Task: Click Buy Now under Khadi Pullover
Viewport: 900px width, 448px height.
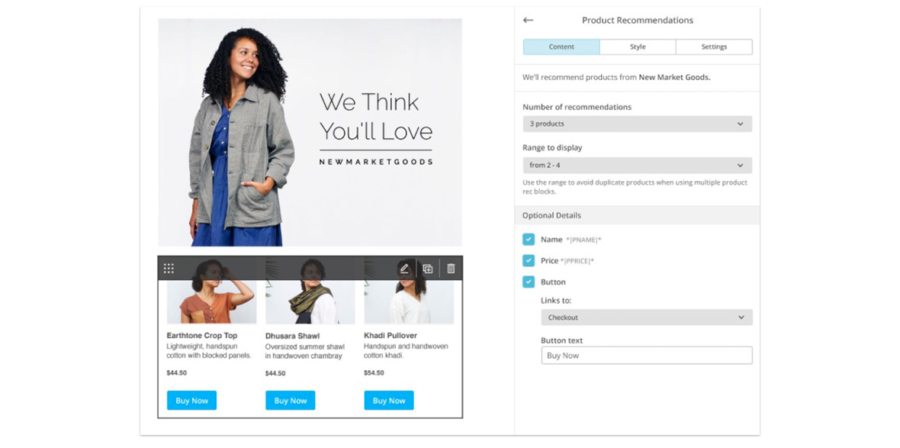Action: pyautogui.click(x=389, y=400)
